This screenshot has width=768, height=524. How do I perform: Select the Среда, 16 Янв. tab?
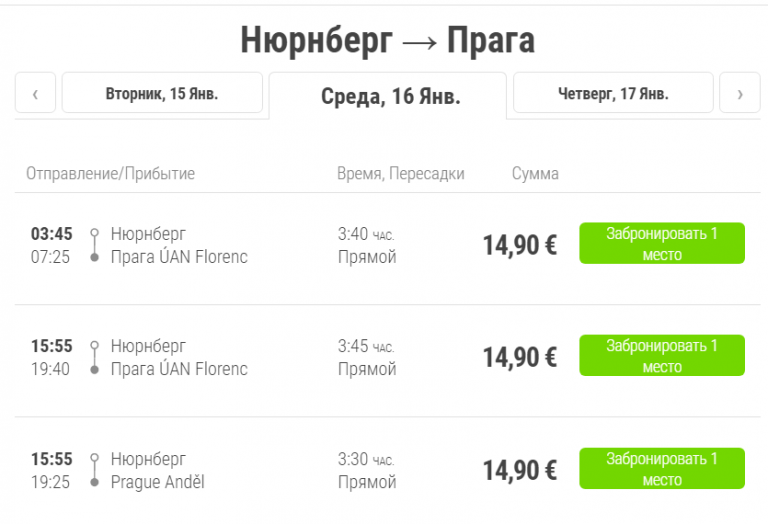[390, 96]
